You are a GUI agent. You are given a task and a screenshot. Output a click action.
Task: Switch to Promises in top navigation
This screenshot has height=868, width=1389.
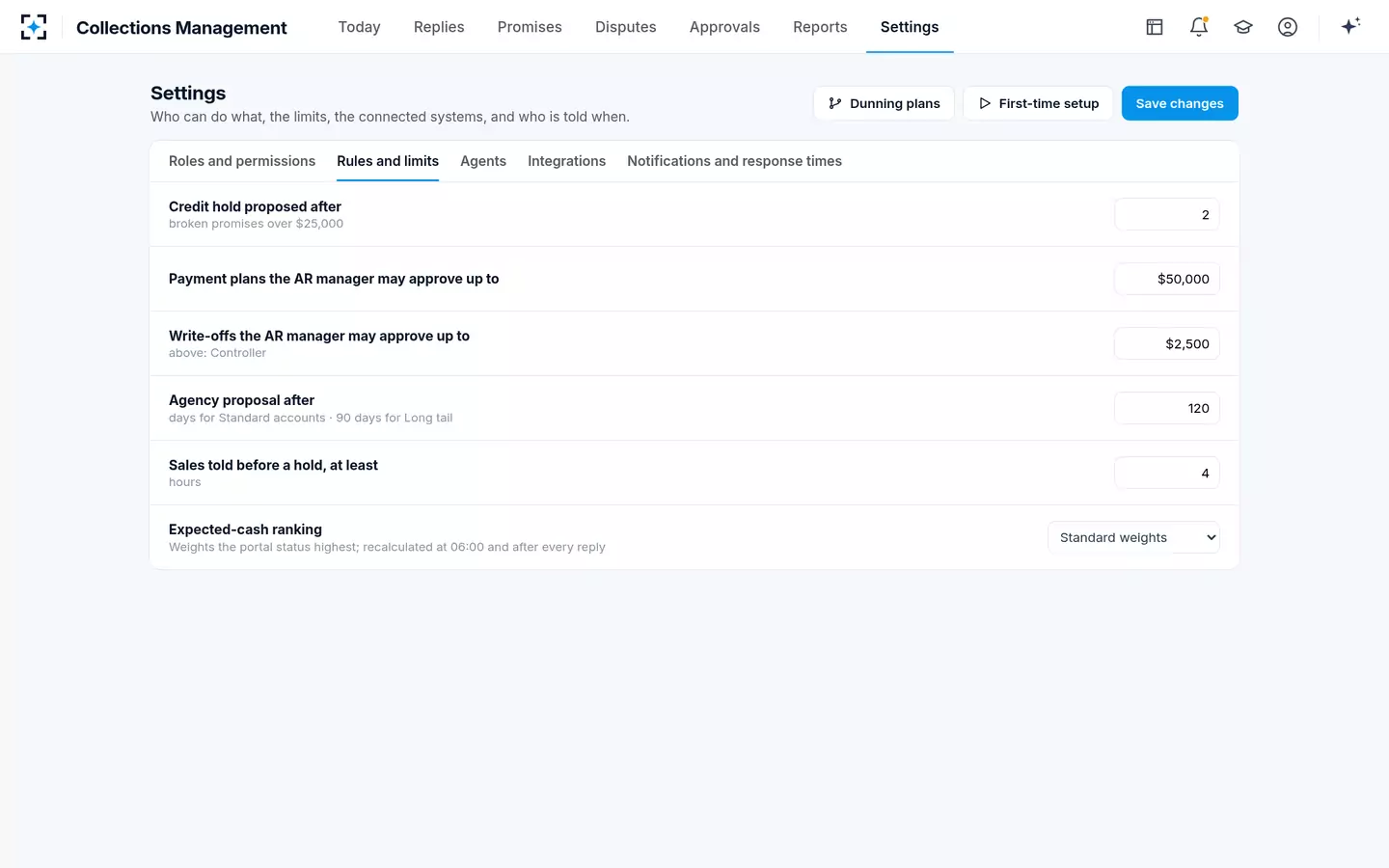point(530,27)
